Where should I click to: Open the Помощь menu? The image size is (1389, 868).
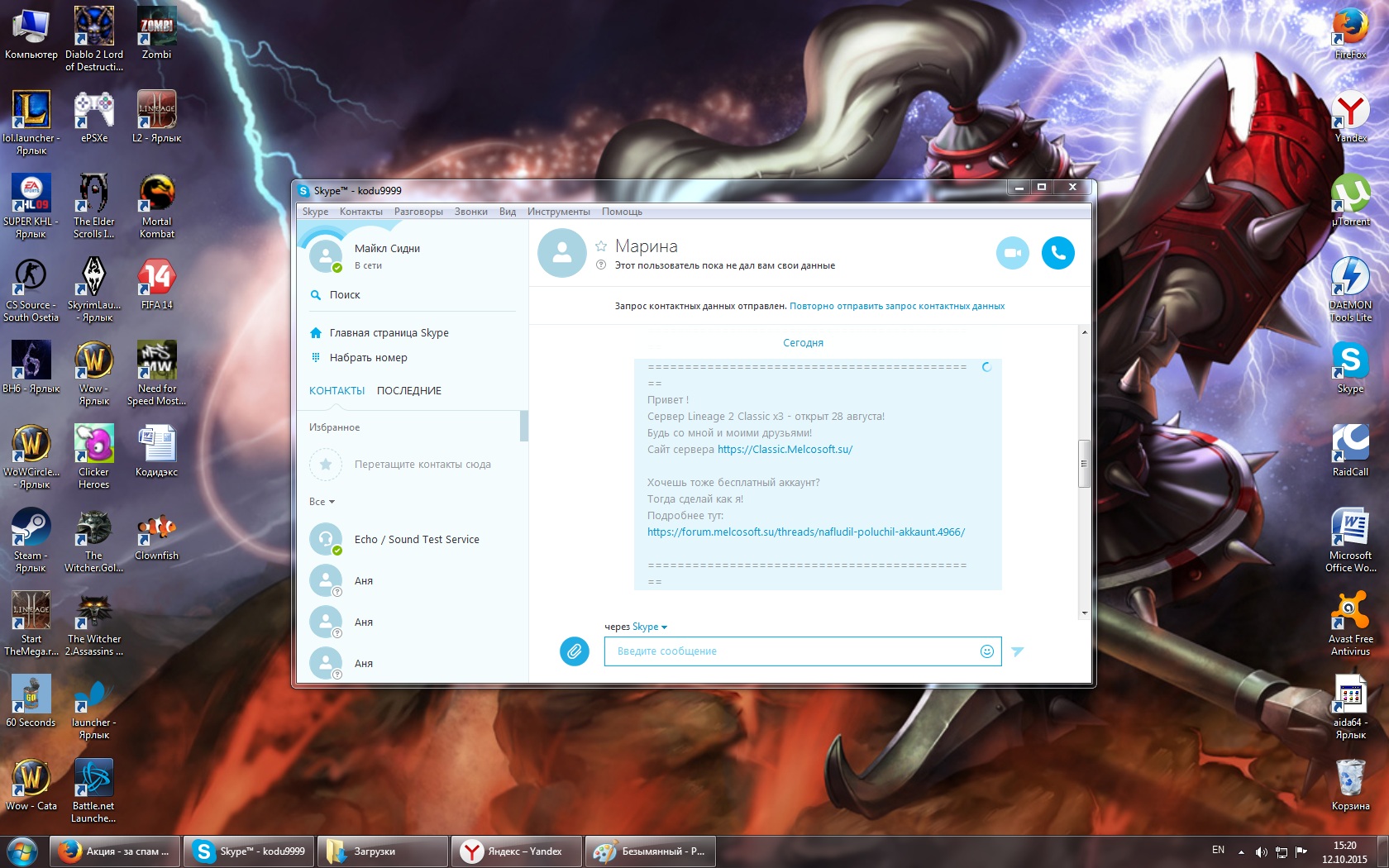pos(622,212)
